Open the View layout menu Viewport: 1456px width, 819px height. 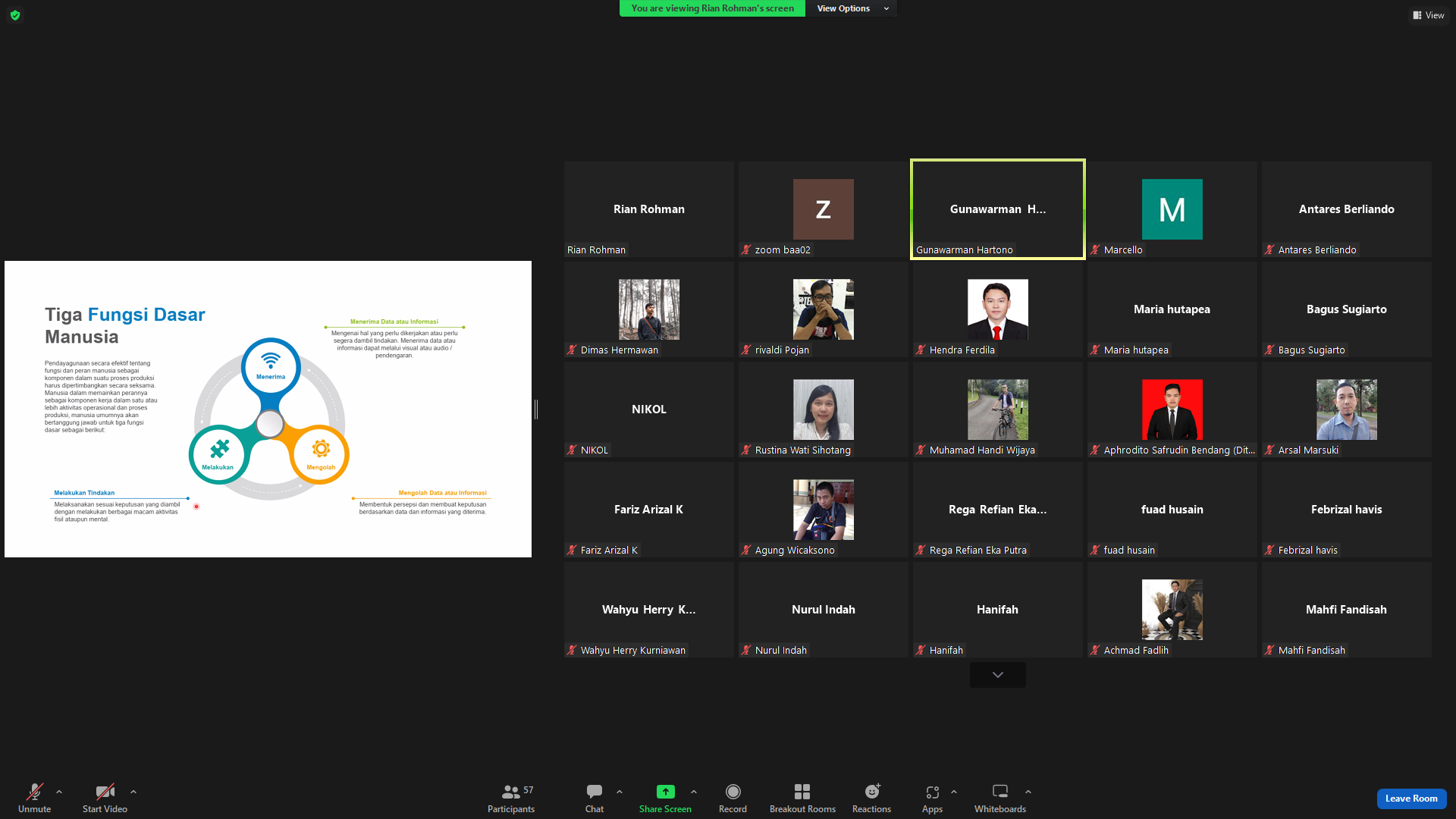point(1428,15)
